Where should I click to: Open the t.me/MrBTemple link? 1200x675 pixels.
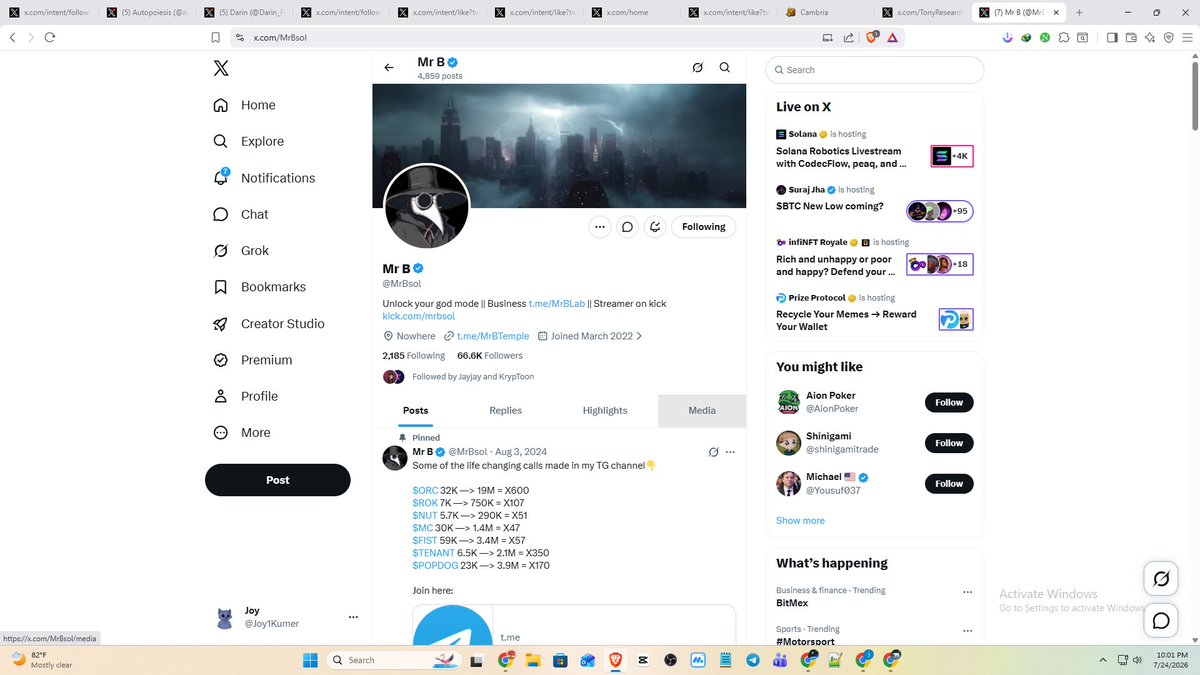(493, 336)
